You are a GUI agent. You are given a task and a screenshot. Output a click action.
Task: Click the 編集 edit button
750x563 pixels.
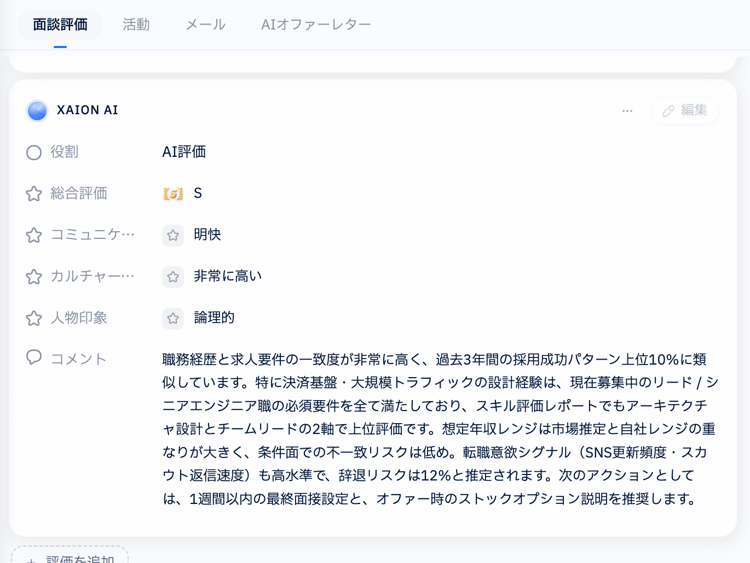click(684, 110)
